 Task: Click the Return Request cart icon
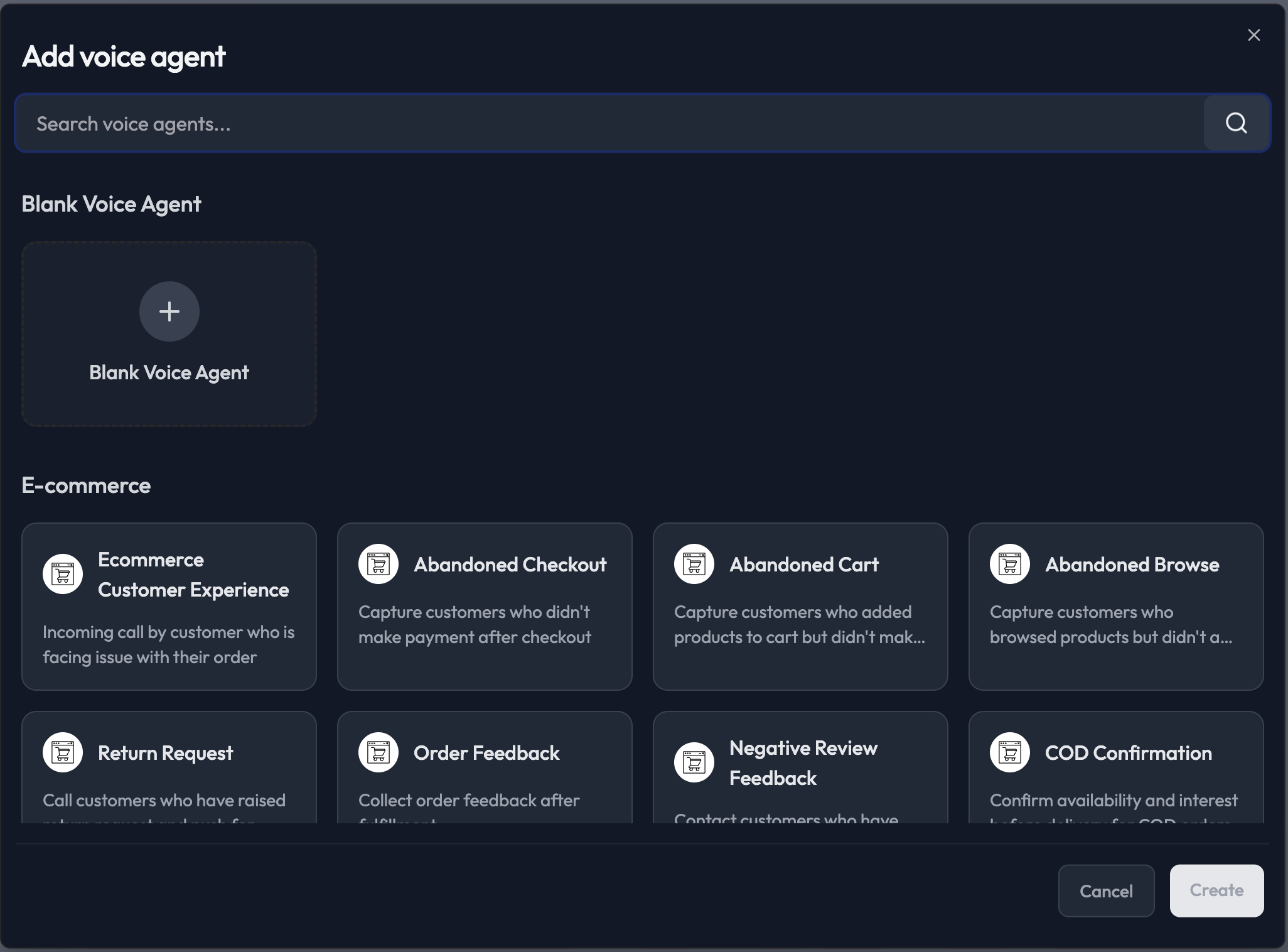click(x=63, y=752)
